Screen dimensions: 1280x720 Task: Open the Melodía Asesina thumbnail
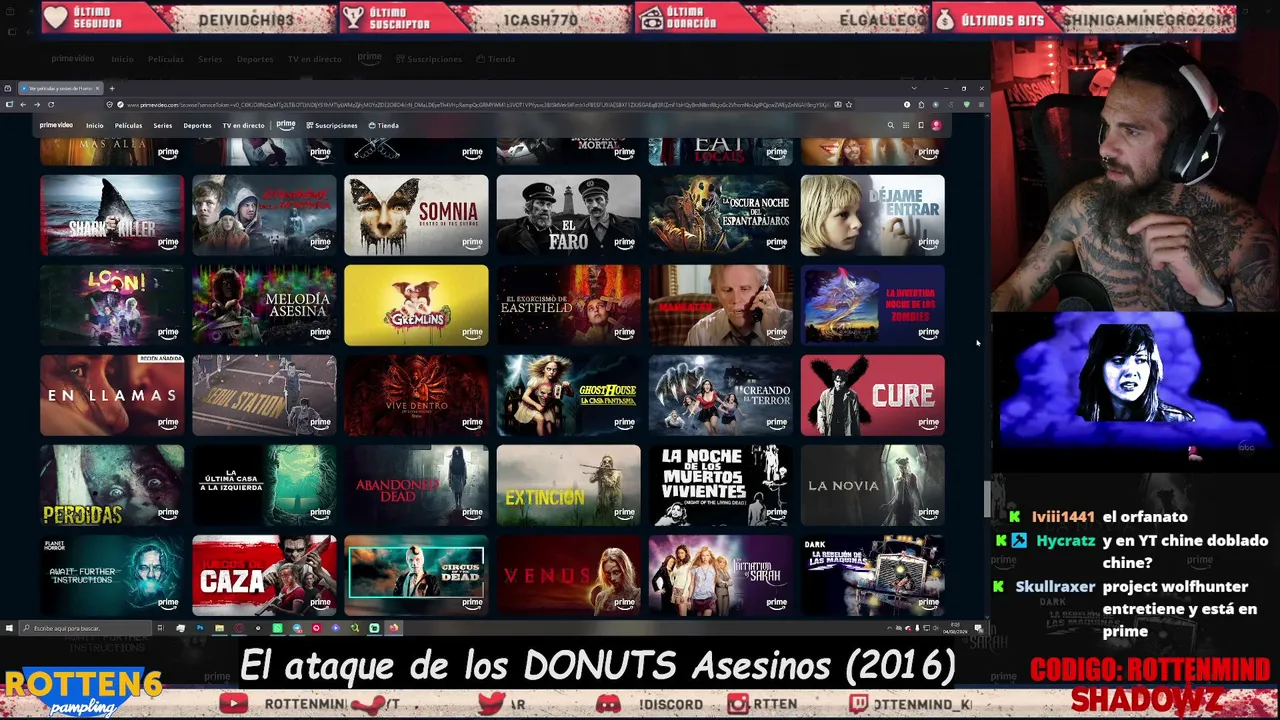tap(264, 305)
